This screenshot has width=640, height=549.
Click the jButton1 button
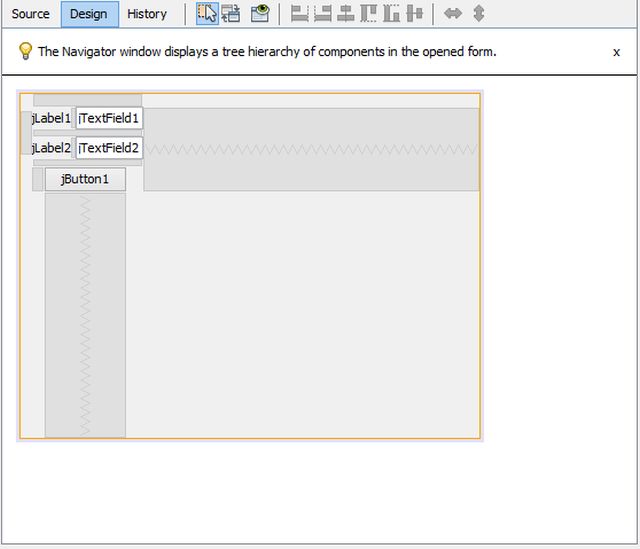click(85, 179)
